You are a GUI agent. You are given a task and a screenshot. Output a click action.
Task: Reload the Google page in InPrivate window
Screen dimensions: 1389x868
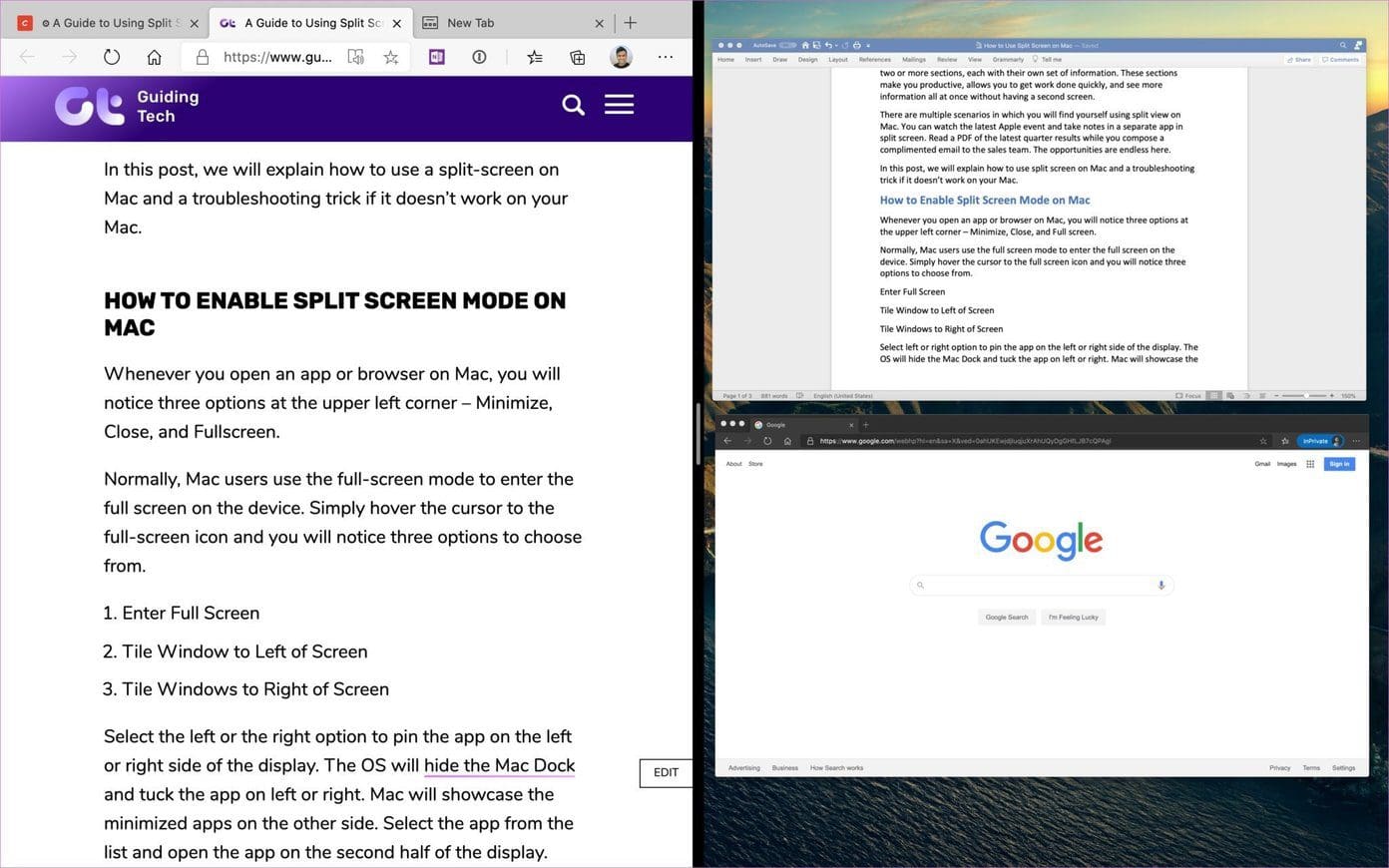click(767, 441)
